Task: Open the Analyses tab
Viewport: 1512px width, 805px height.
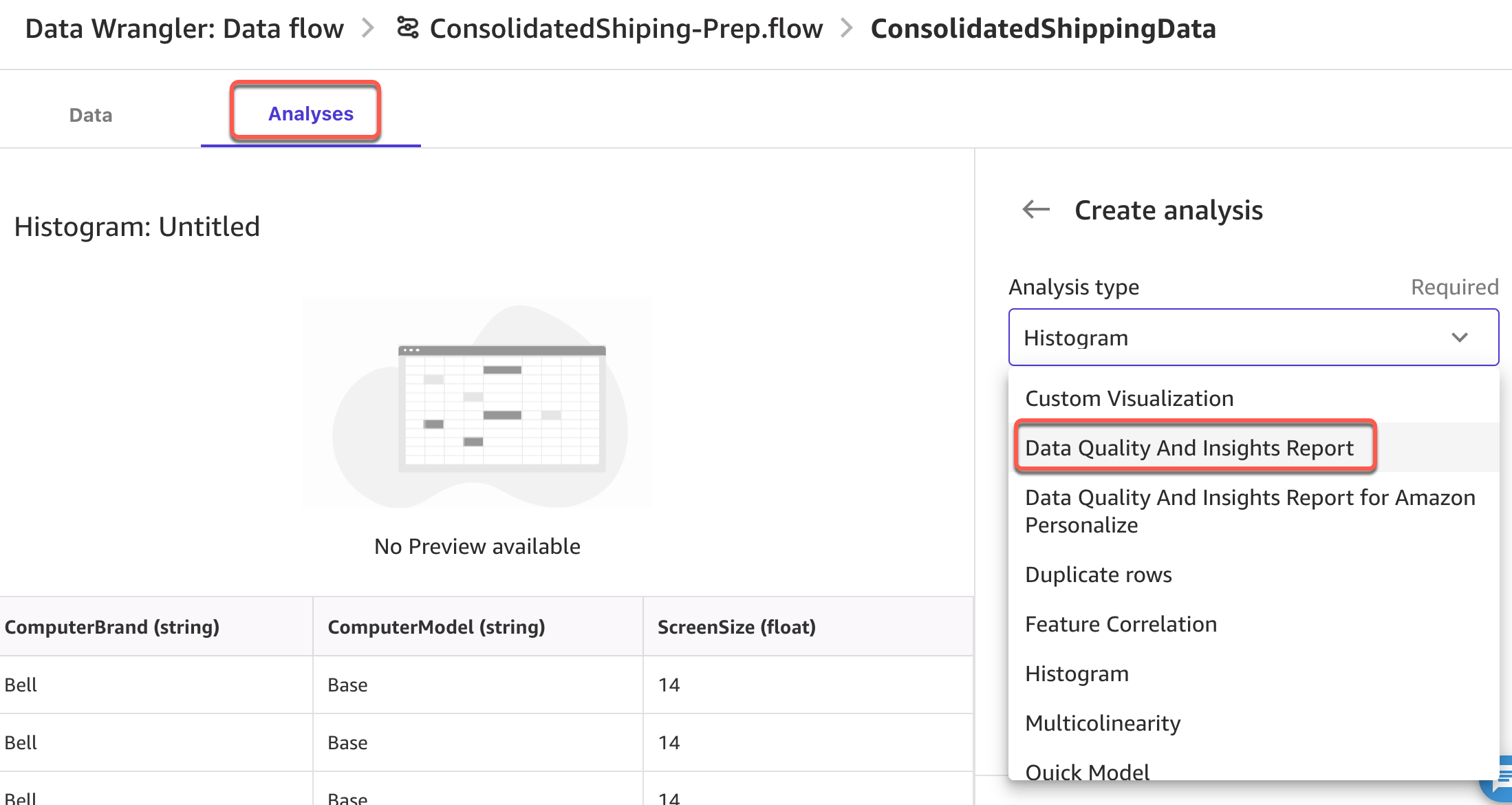Action: click(310, 114)
